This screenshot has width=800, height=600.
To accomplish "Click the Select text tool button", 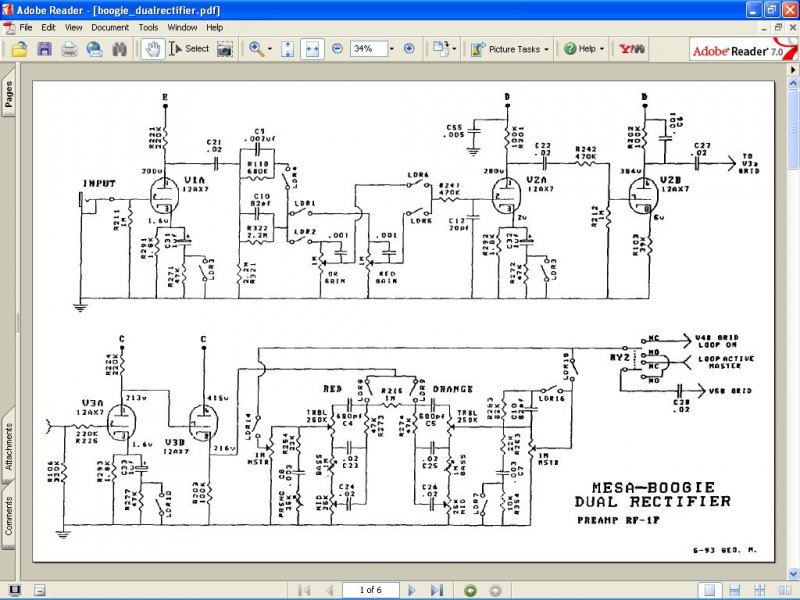I will (189, 49).
